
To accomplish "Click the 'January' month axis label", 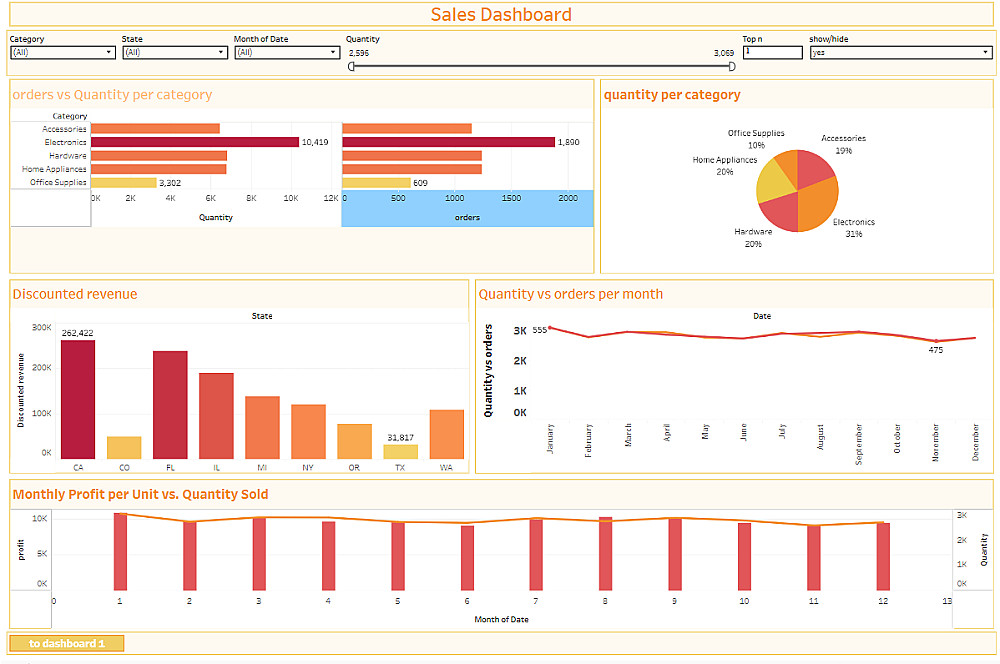I will [x=550, y=438].
